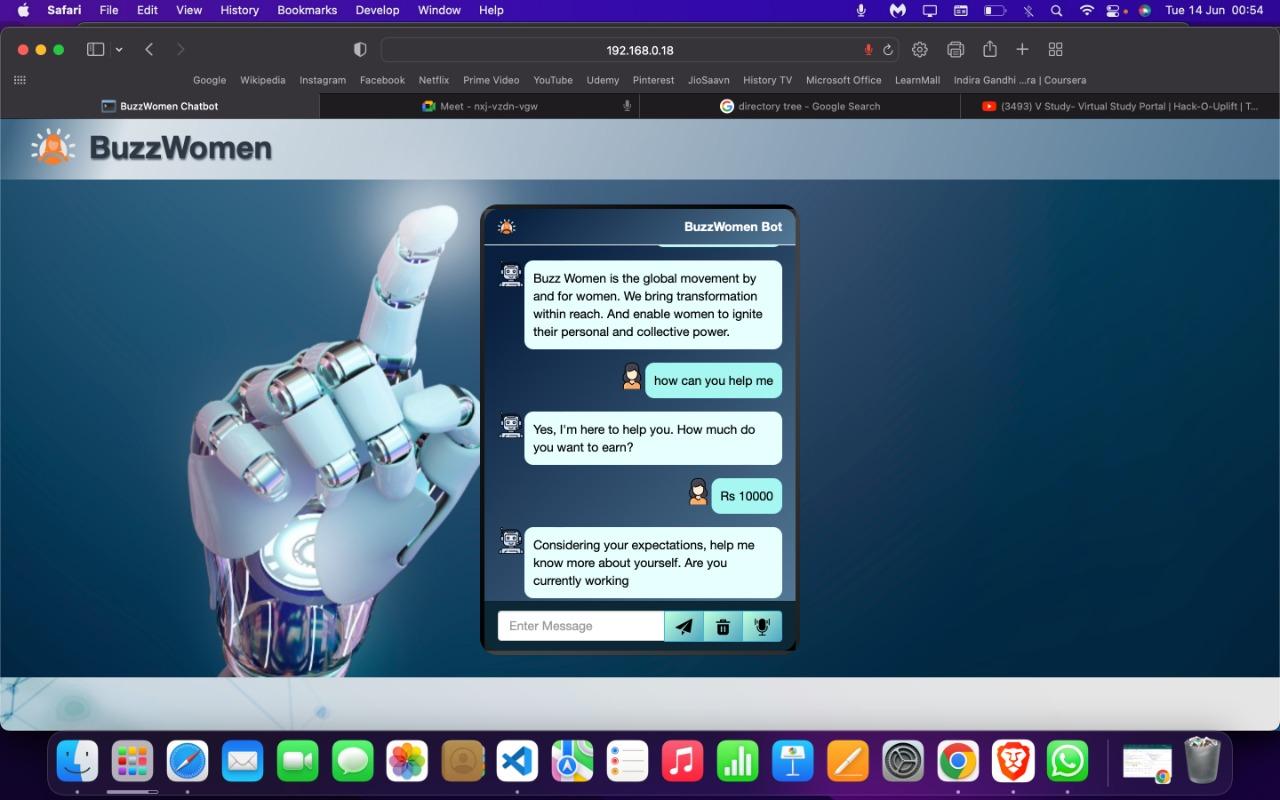Open a new tab with plus icon
Screen dimensions: 1280x800
point(1022,49)
